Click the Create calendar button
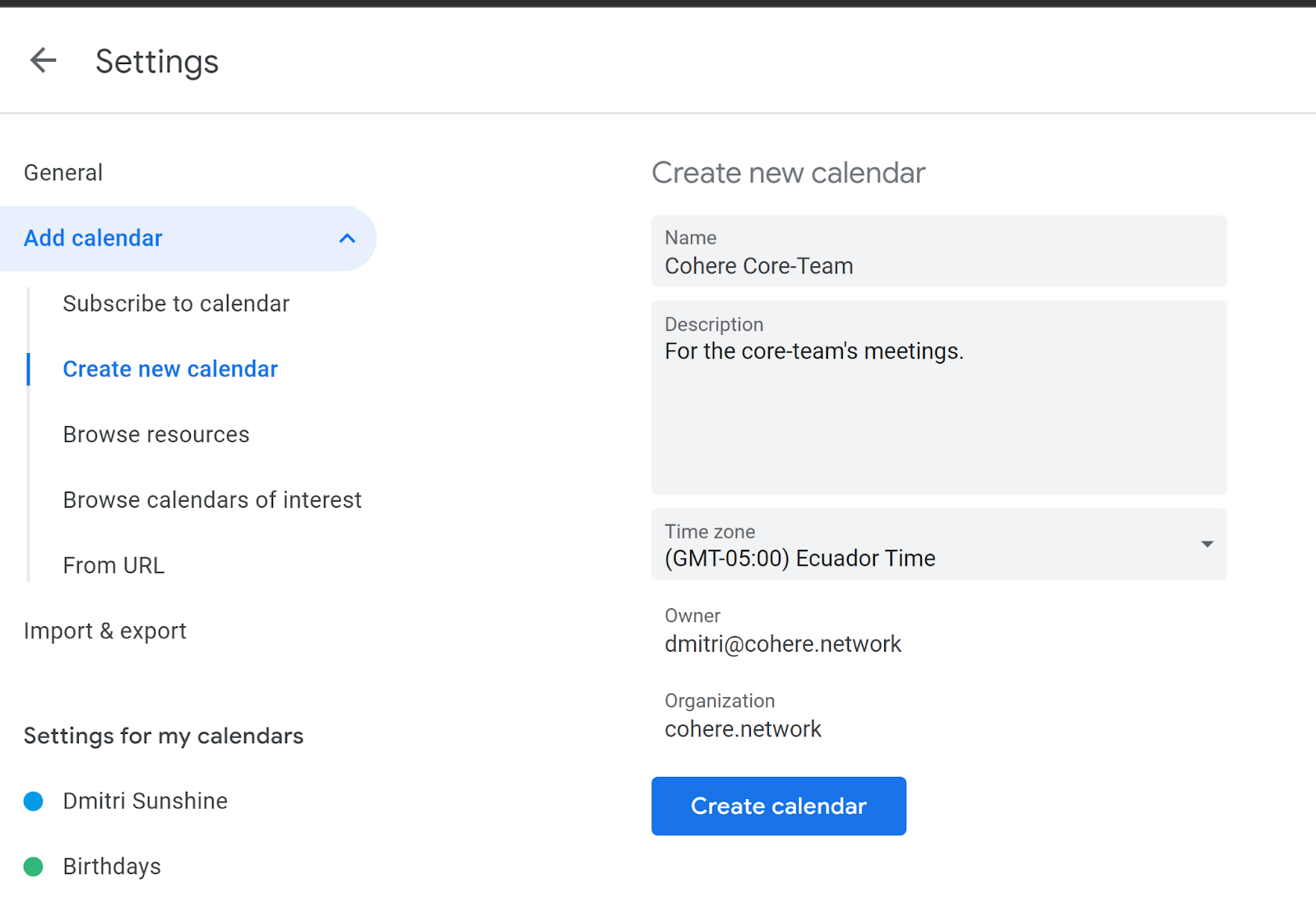The height and width of the screenshot is (911, 1316). (778, 806)
